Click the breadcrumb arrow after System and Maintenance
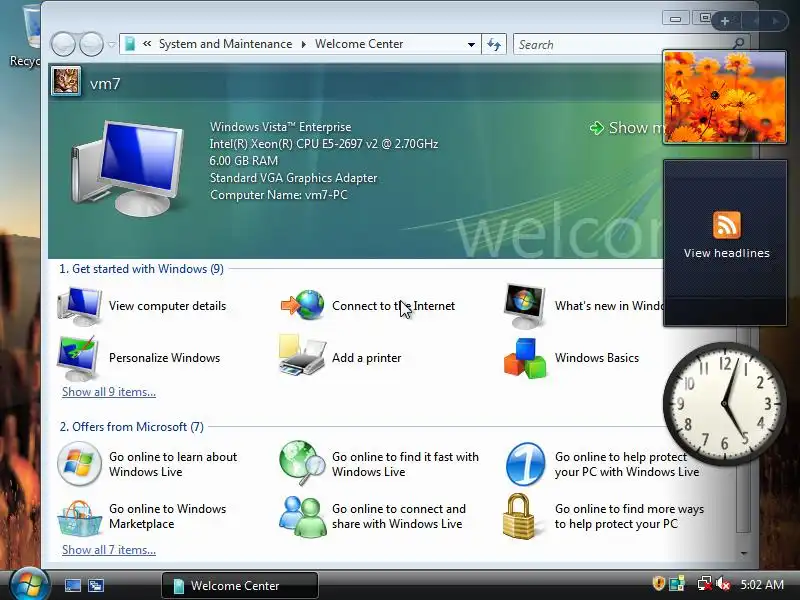 click(x=304, y=44)
